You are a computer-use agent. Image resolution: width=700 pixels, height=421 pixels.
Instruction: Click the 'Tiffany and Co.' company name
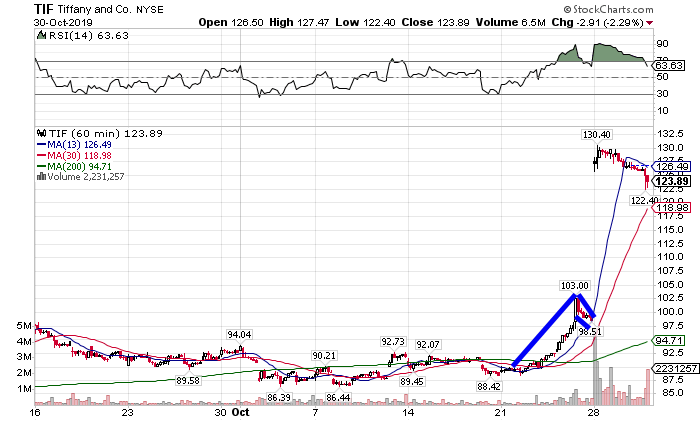(95, 9)
